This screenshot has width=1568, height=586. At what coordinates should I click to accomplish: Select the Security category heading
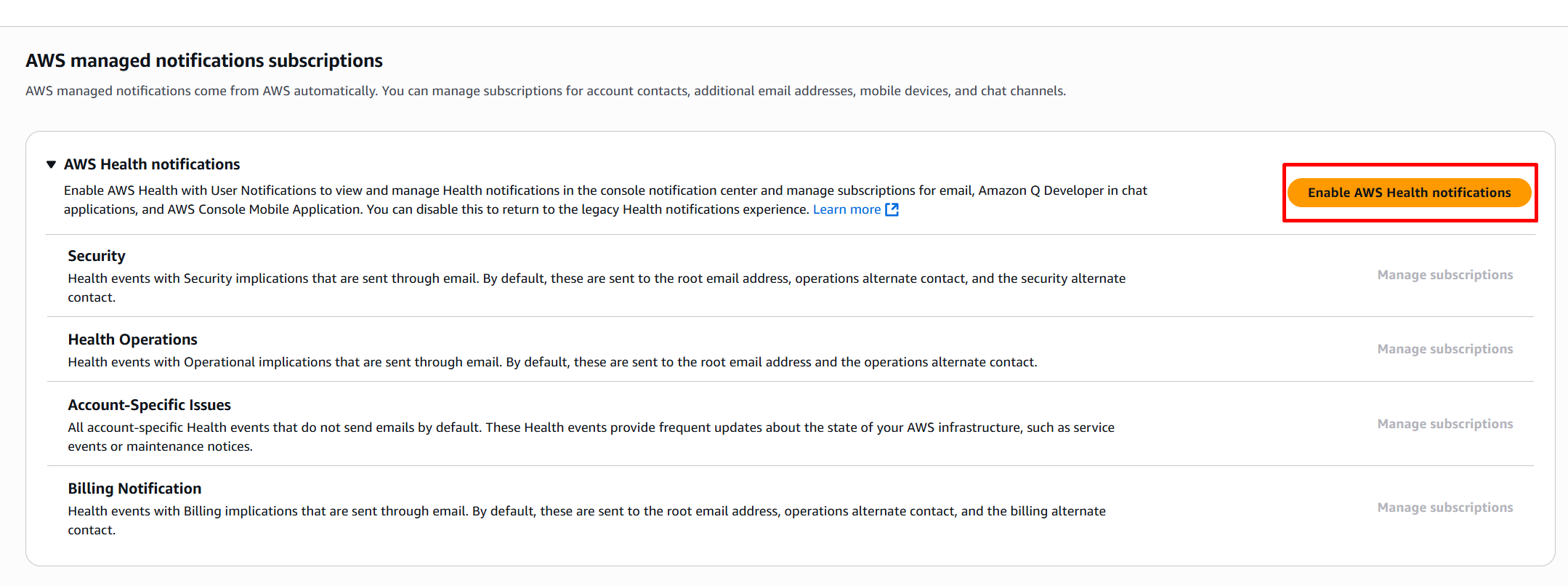tap(97, 256)
